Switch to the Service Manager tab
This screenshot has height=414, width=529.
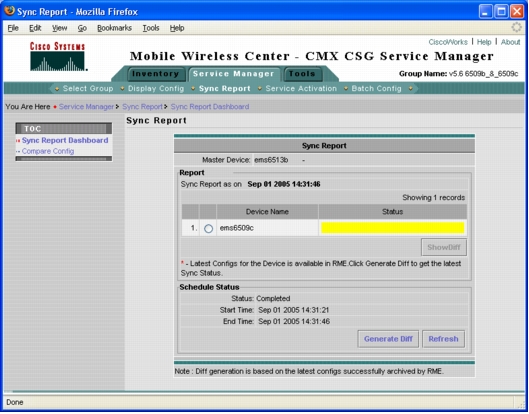(x=233, y=74)
